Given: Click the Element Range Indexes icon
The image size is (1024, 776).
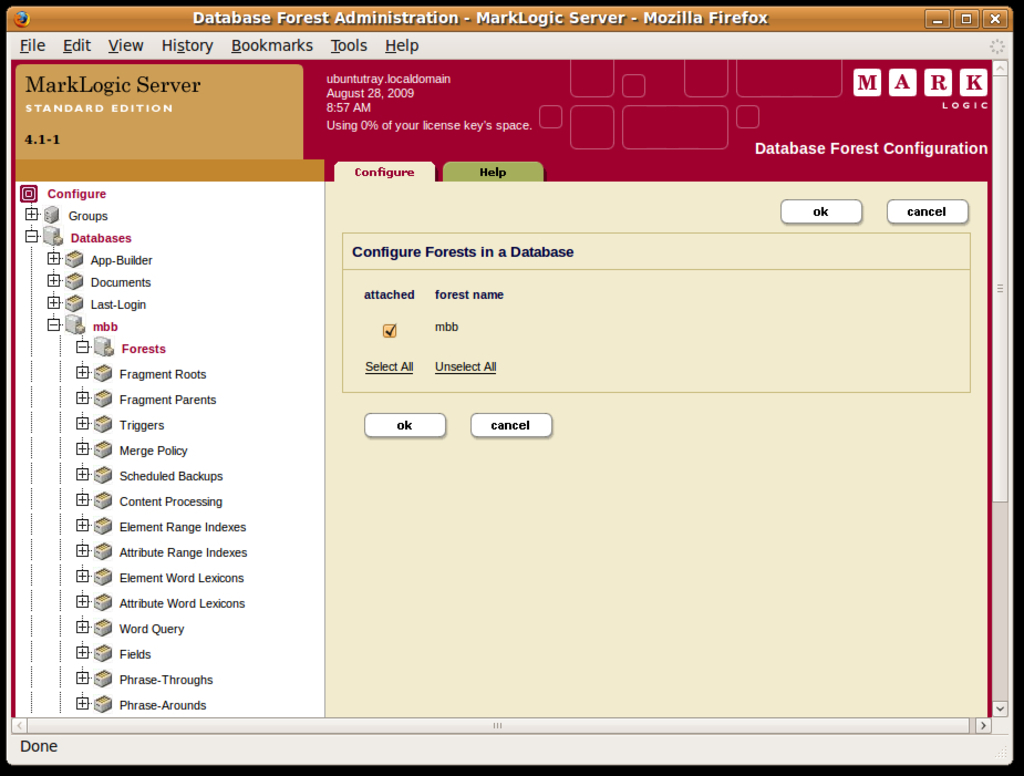Looking at the screenshot, I should 103,526.
